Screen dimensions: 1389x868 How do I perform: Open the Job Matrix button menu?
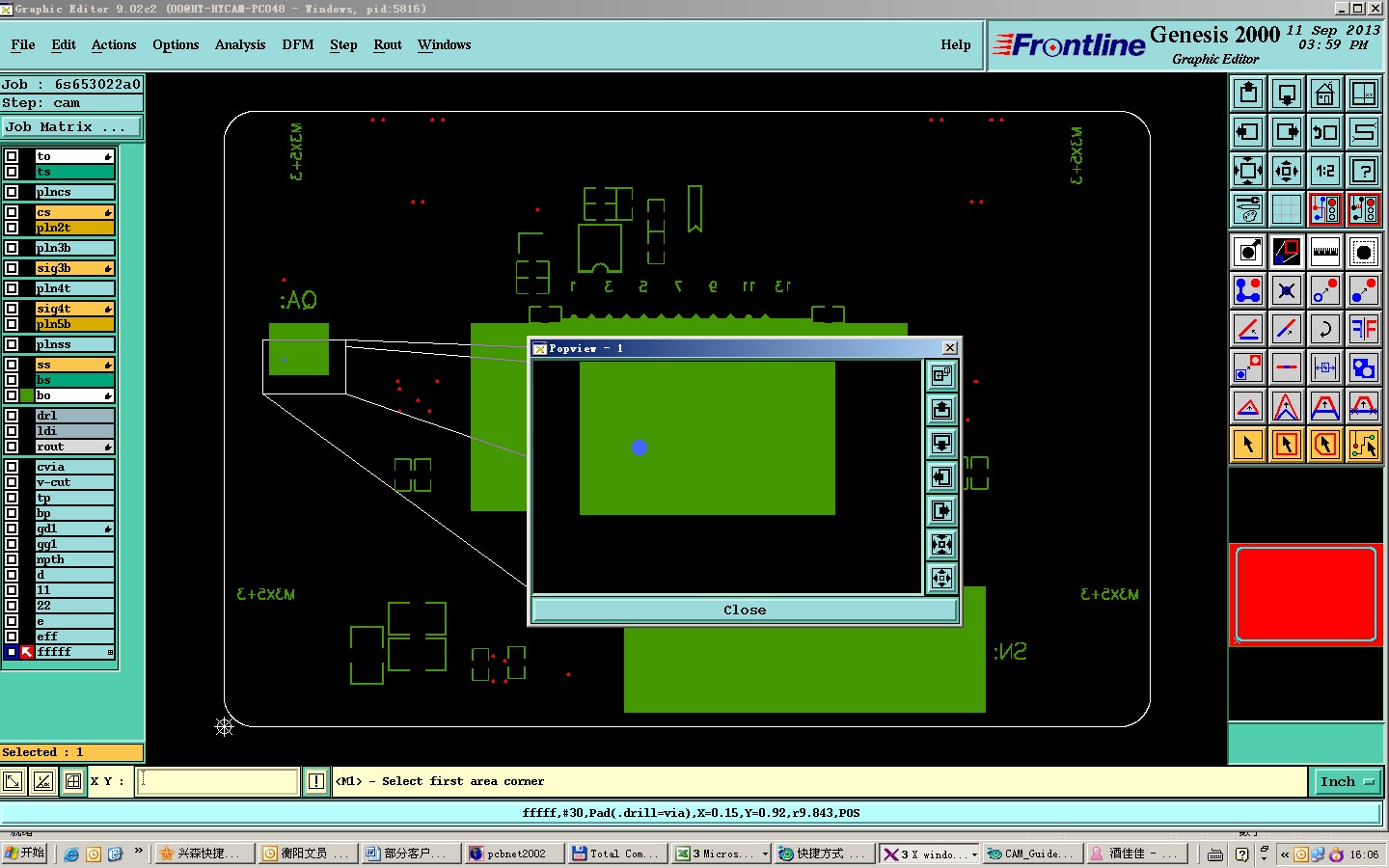[x=71, y=127]
